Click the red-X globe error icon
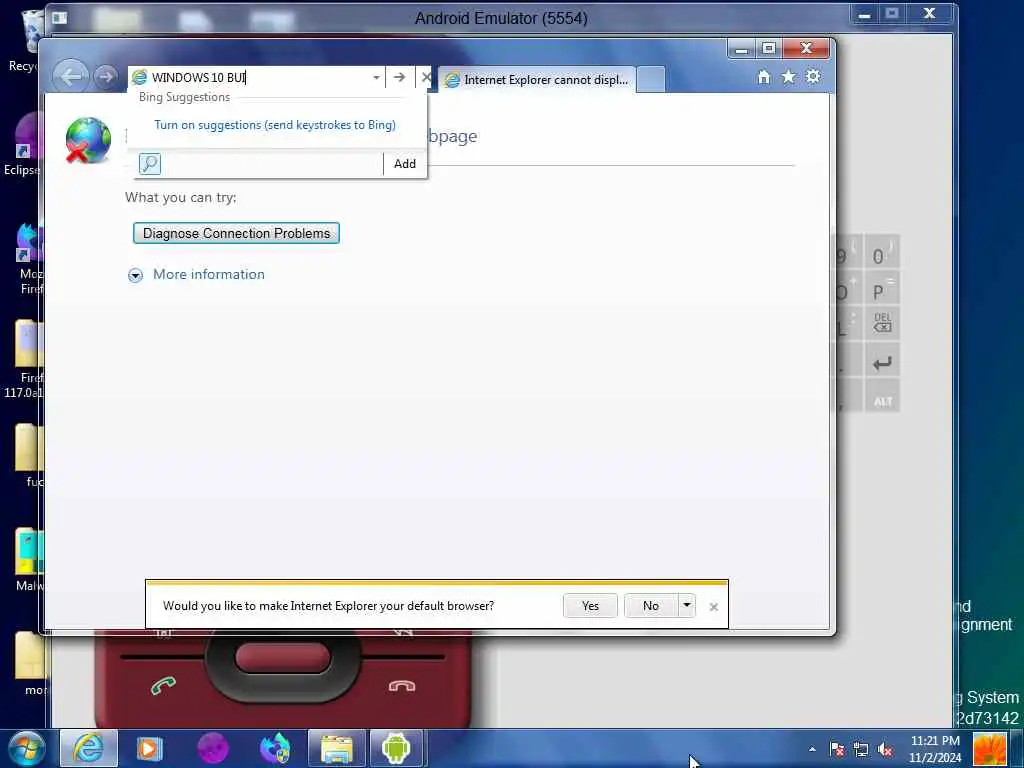 88,140
